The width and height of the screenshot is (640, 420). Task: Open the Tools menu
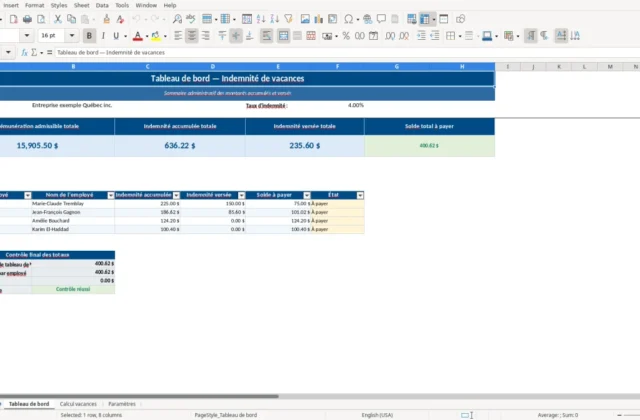pyautogui.click(x=122, y=5)
